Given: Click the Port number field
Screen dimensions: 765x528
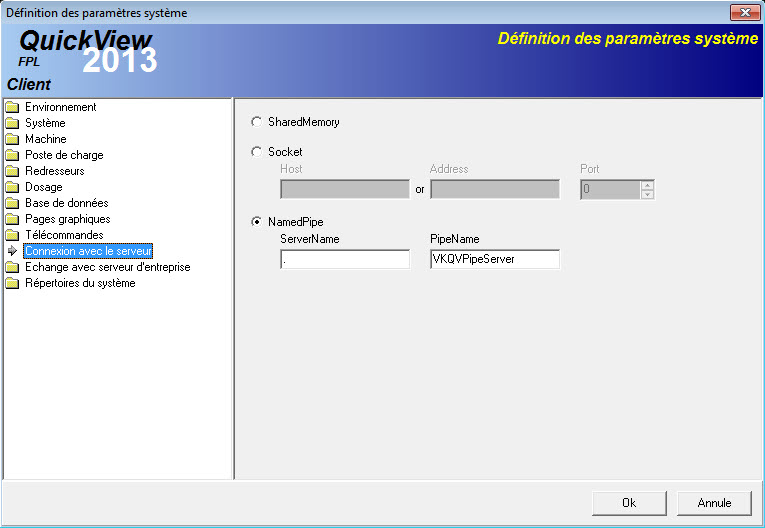Looking at the screenshot, I should [610, 189].
